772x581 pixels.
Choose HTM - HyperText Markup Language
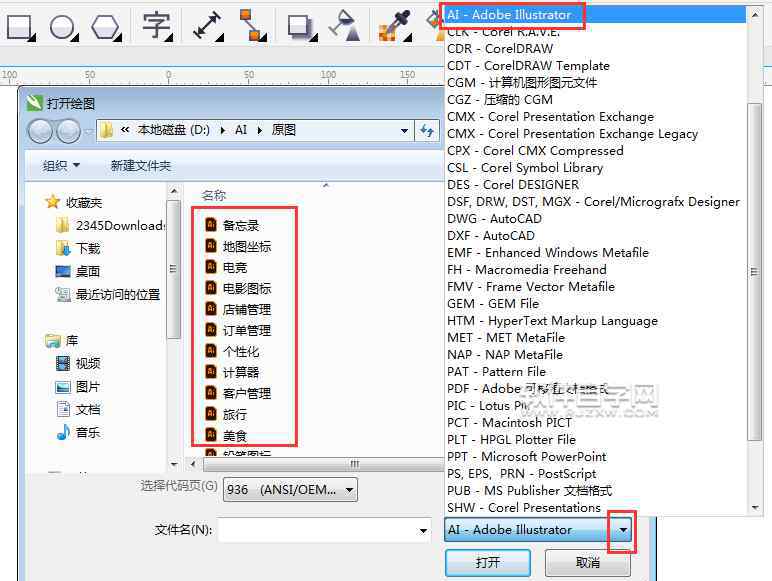pos(596,321)
